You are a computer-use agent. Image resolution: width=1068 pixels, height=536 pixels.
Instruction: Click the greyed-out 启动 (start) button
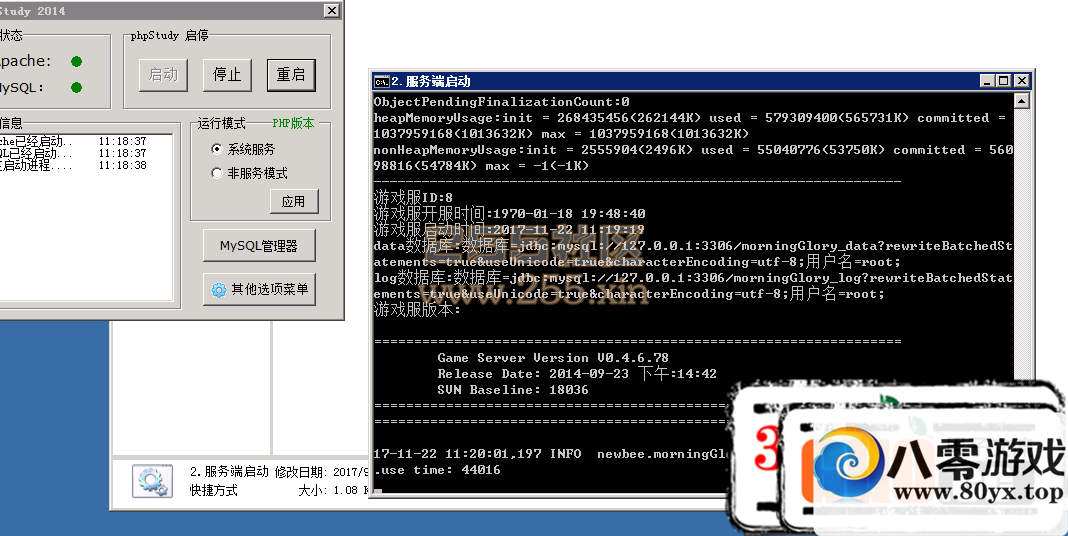pos(163,74)
